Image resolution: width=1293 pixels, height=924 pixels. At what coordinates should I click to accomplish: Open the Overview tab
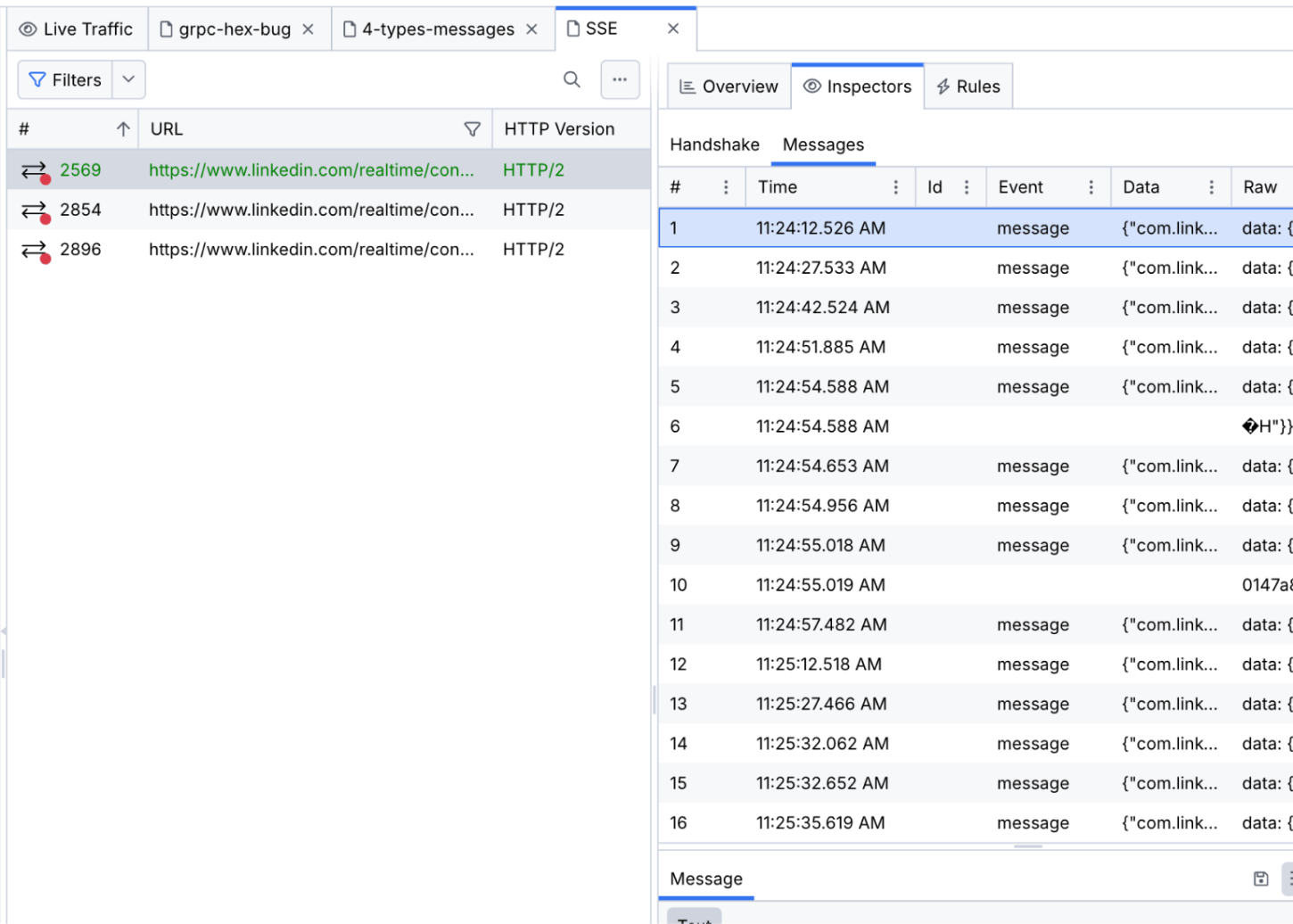coord(729,87)
